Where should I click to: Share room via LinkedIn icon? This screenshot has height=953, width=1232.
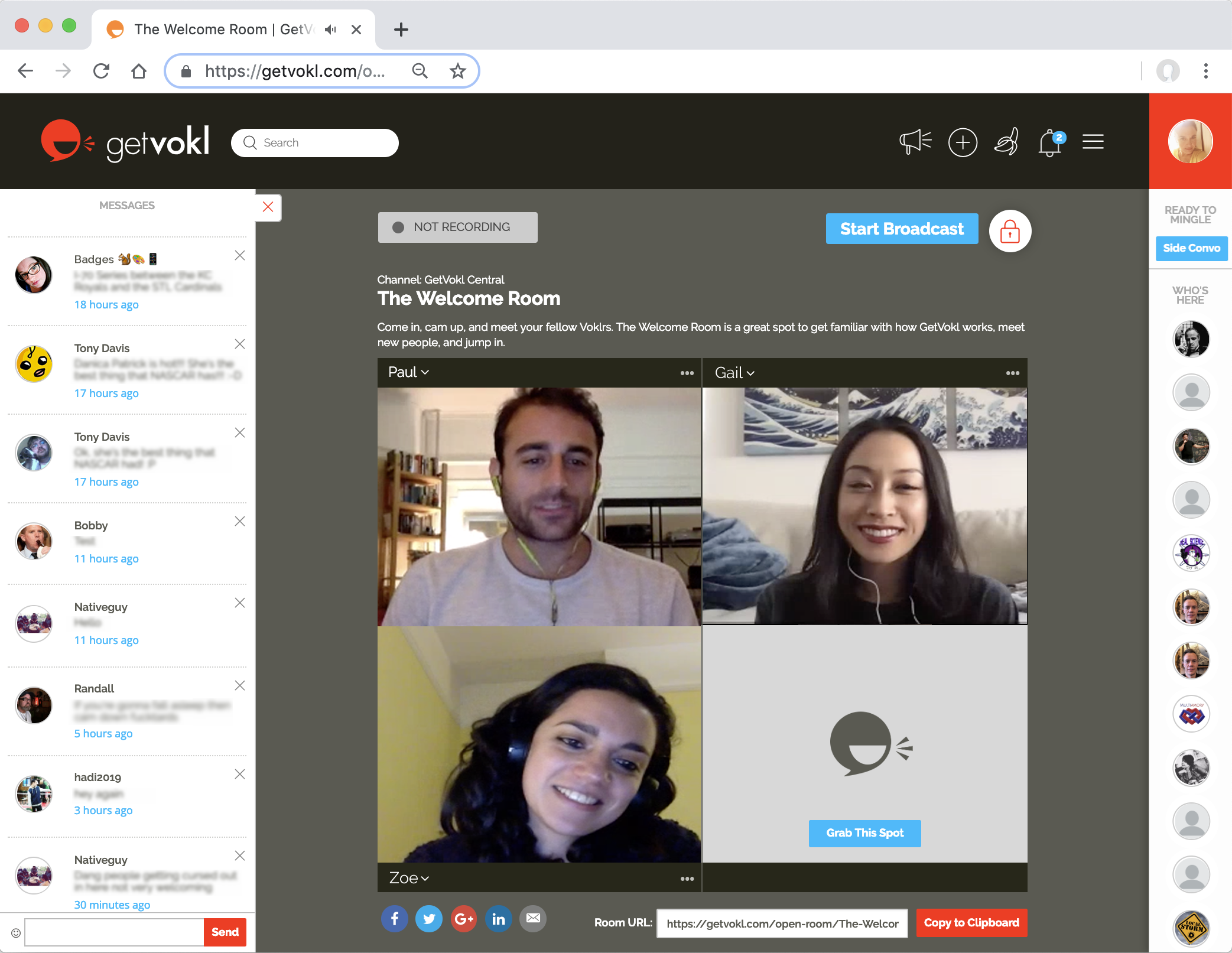click(498, 919)
